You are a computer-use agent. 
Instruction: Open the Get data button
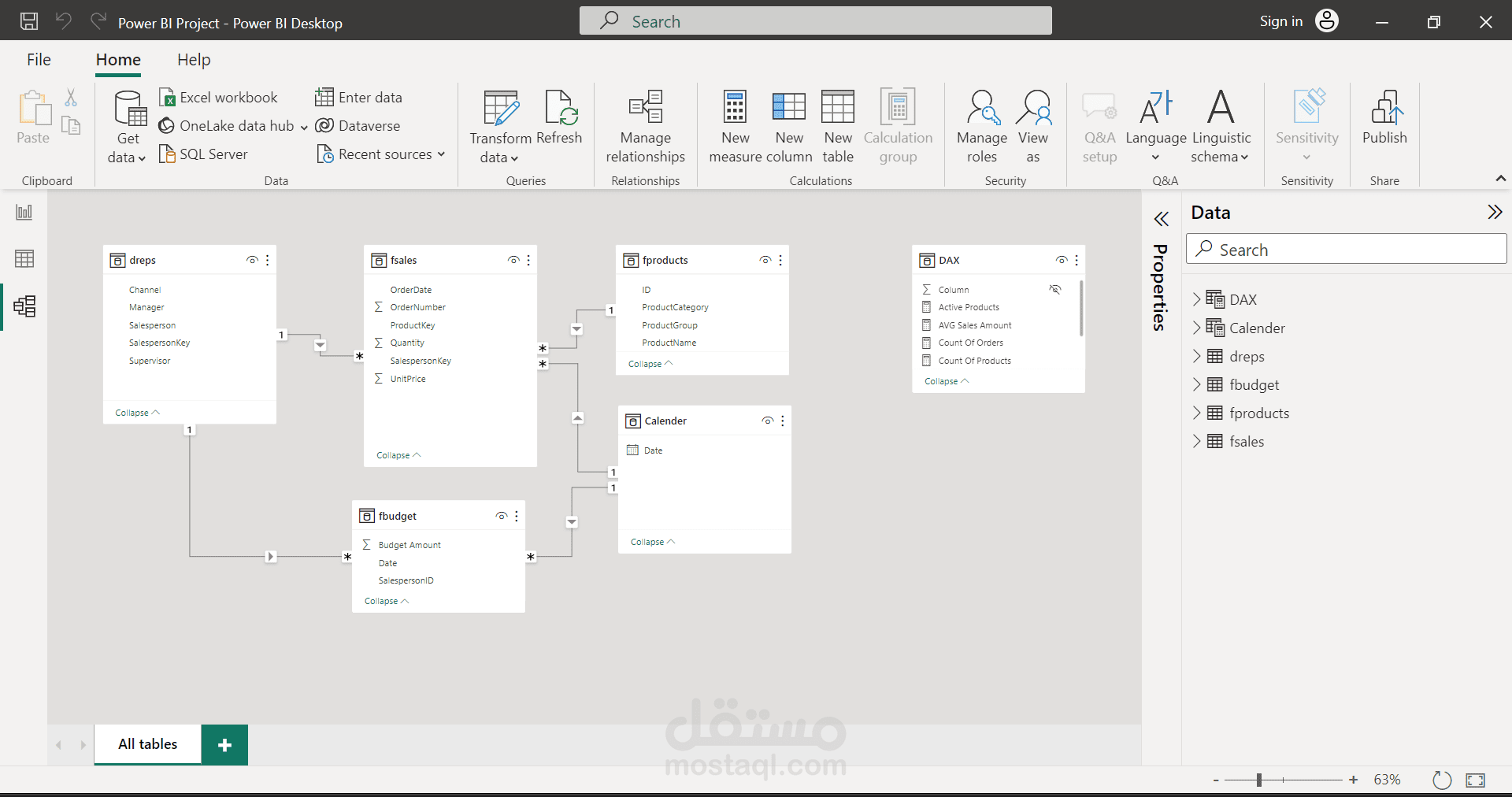click(128, 126)
